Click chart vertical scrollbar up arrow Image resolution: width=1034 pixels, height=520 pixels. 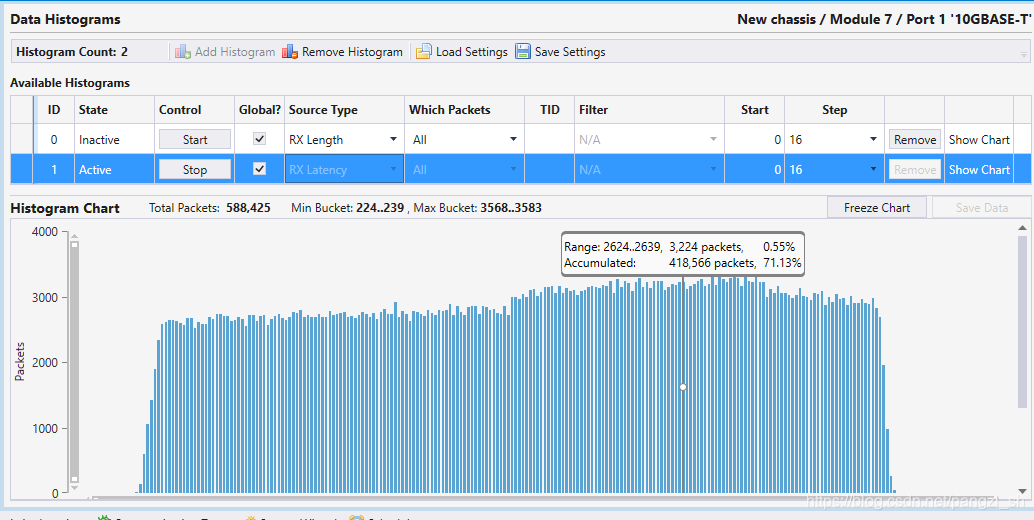[x=1023, y=228]
